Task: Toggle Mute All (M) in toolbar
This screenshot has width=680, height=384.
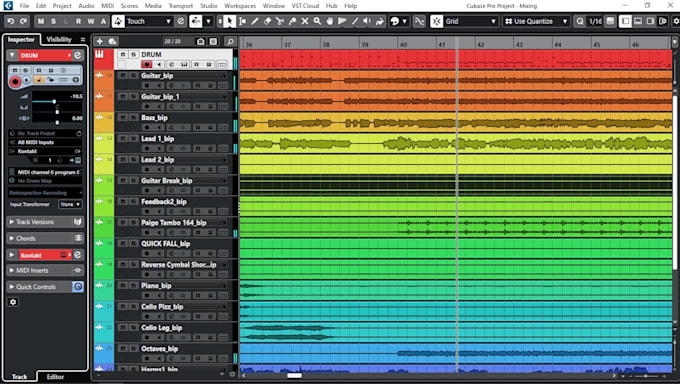Action: pyautogui.click(x=41, y=21)
